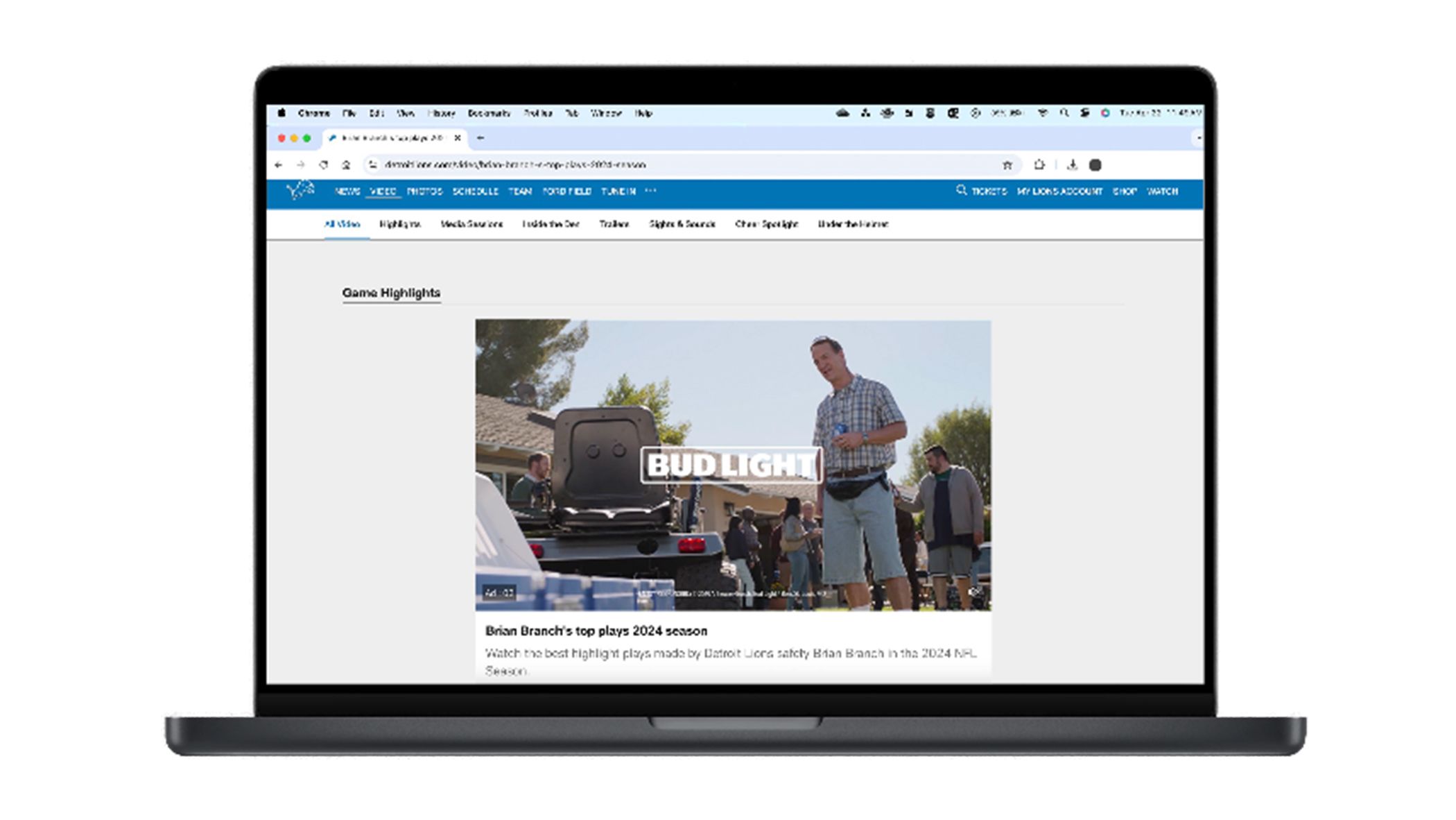Click the Bud Light ad video player
This screenshot has width=1456, height=820.
pos(733,465)
